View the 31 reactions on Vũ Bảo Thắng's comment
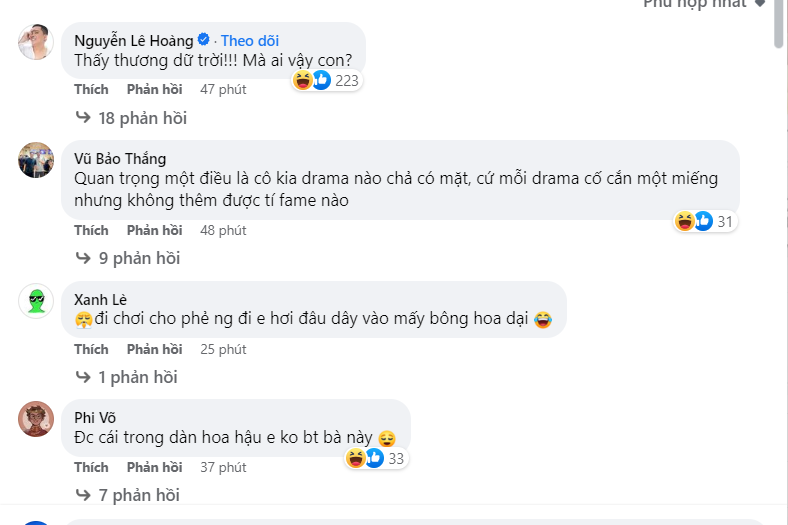The height and width of the screenshot is (525, 788). [707, 221]
